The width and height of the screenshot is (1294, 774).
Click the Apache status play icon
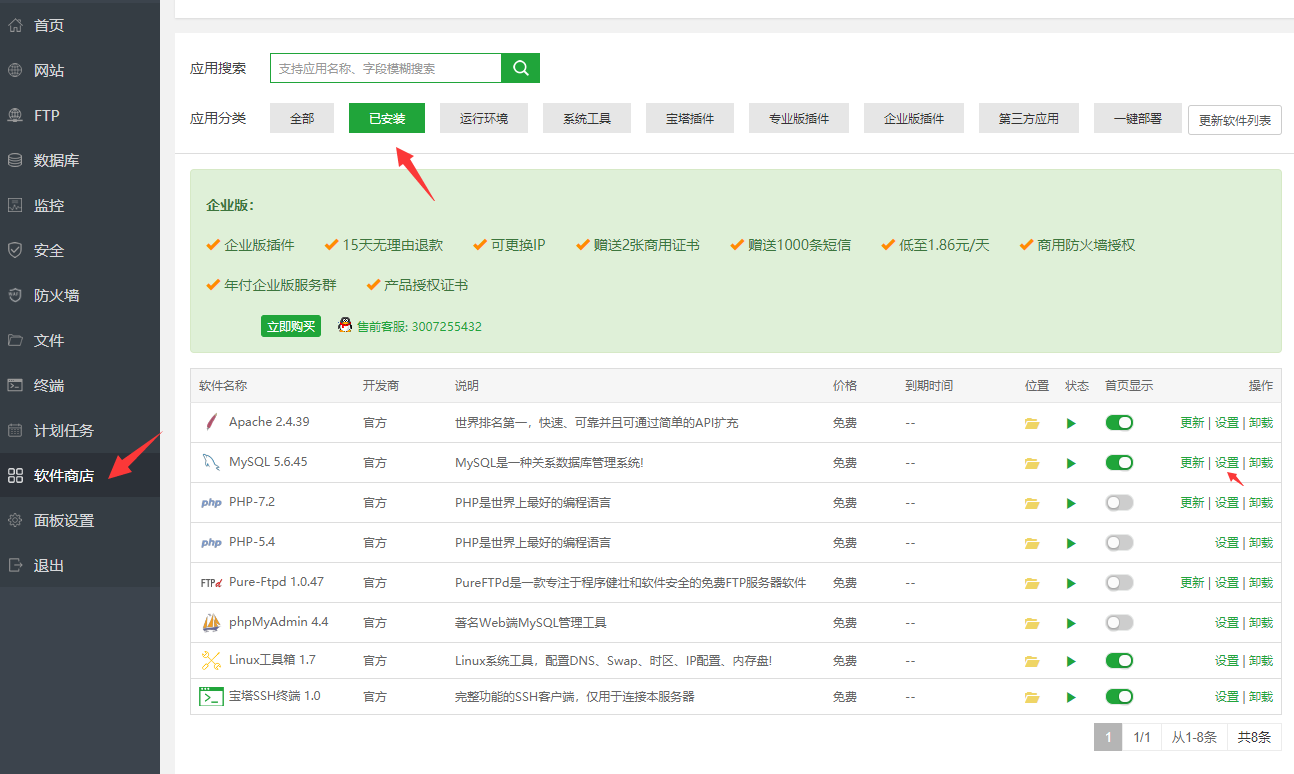pos(1071,423)
